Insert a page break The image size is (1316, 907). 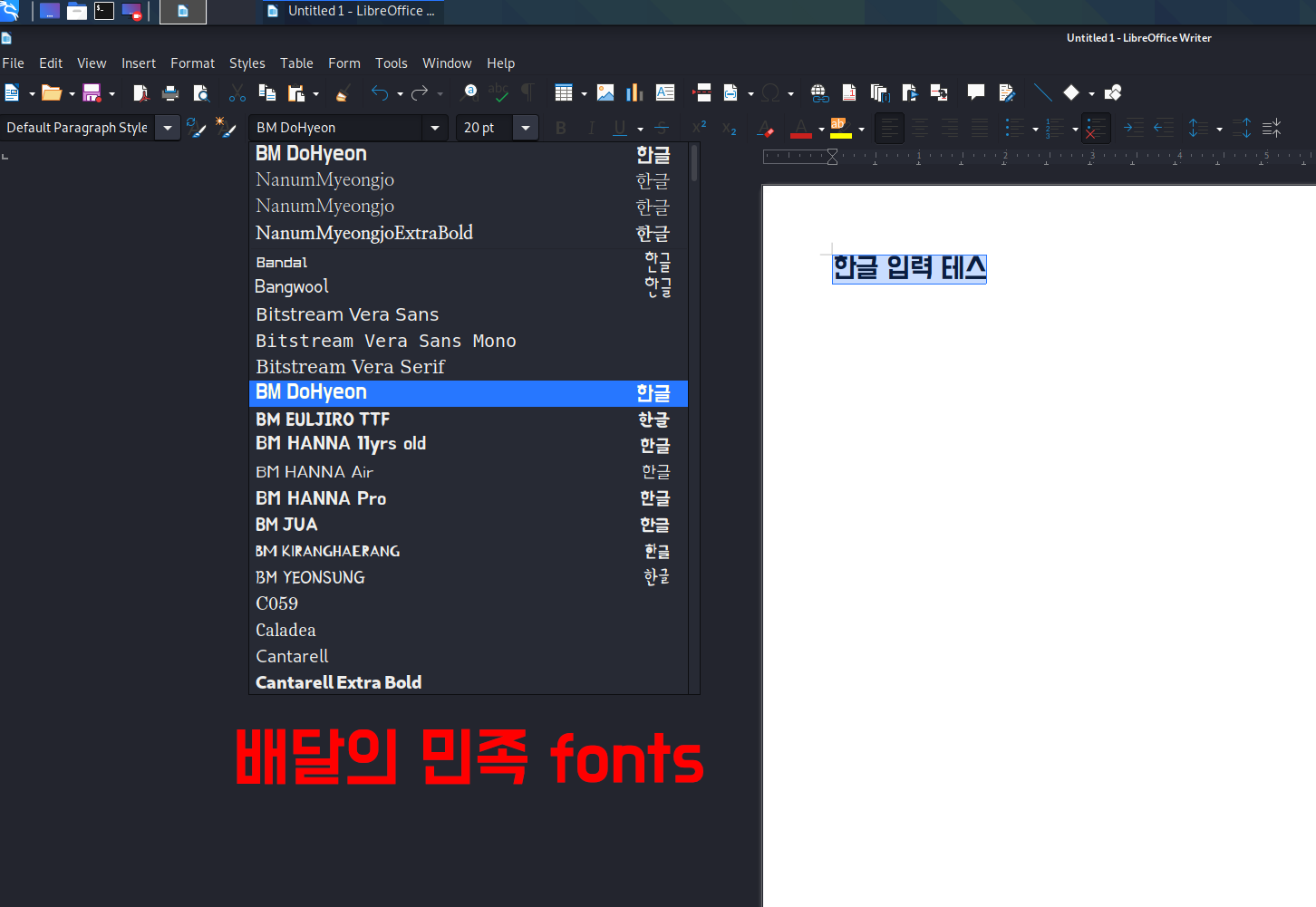702,92
